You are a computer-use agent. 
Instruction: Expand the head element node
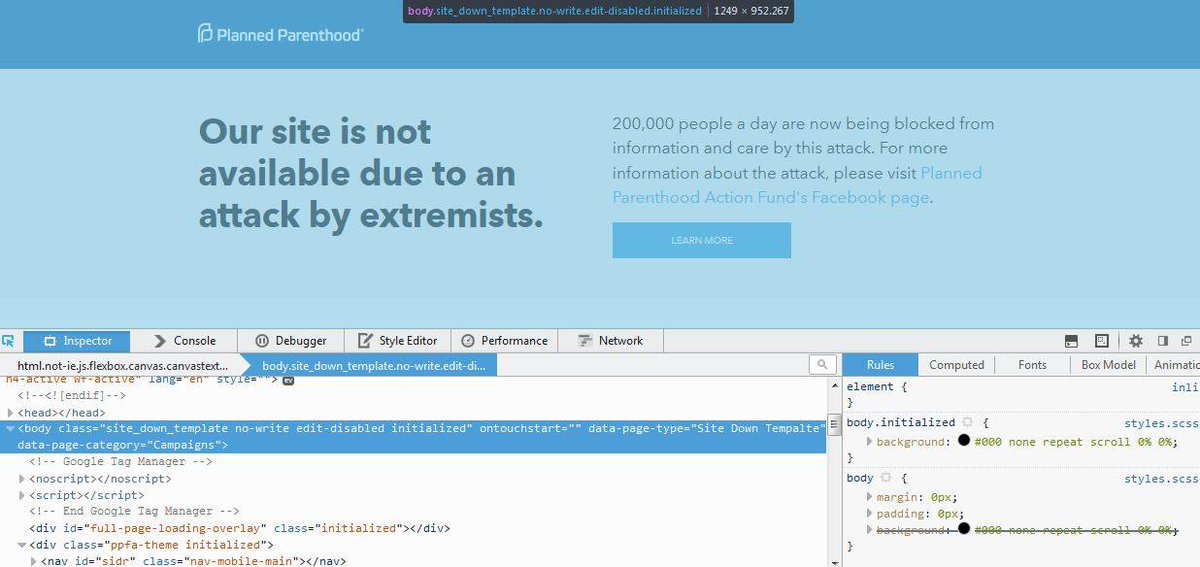click(x=10, y=413)
